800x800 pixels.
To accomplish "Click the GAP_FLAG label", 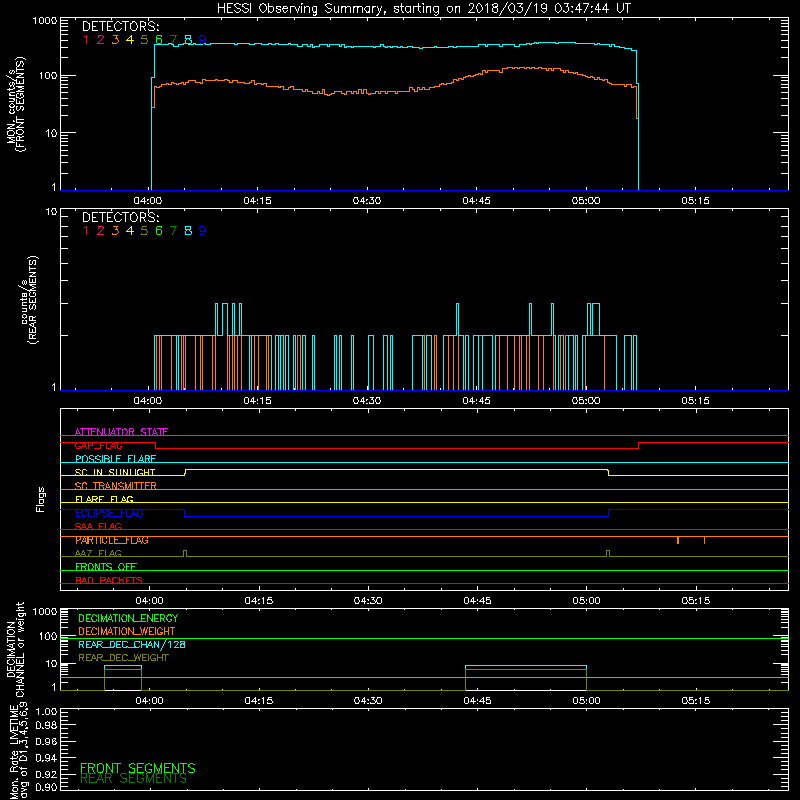I will coord(98,445).
